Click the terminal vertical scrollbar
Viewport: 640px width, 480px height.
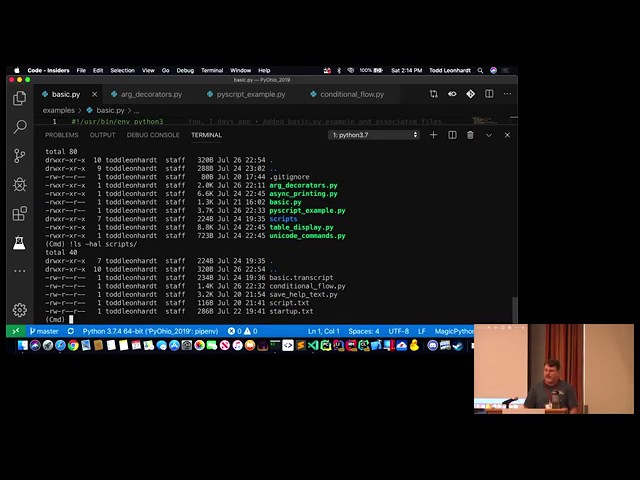515,310
